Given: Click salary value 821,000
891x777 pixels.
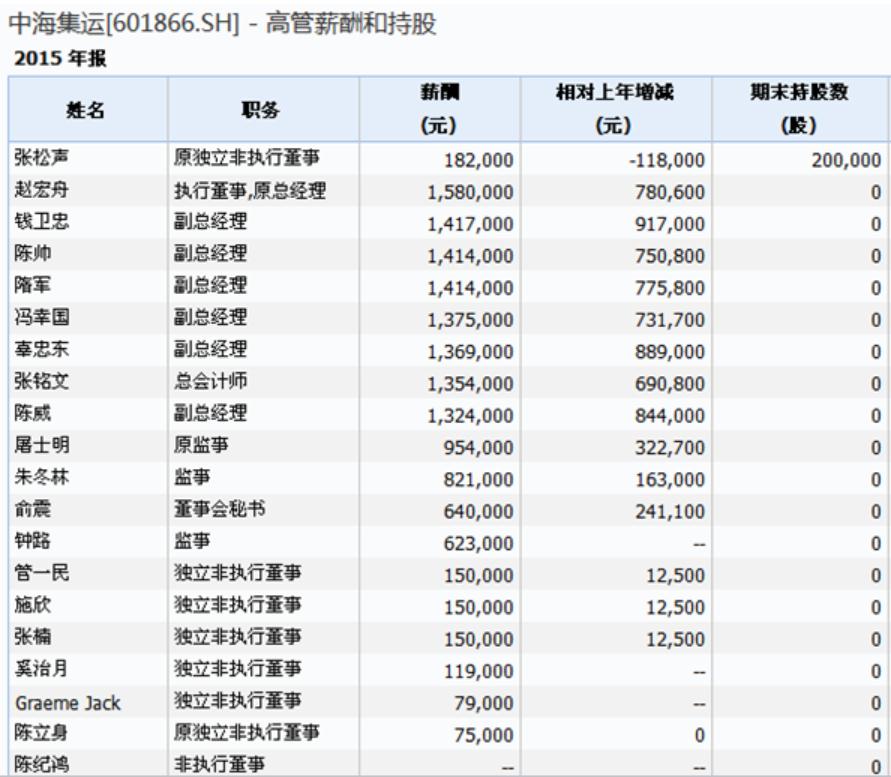Looking at the screenshot, I should click(478, 480).
